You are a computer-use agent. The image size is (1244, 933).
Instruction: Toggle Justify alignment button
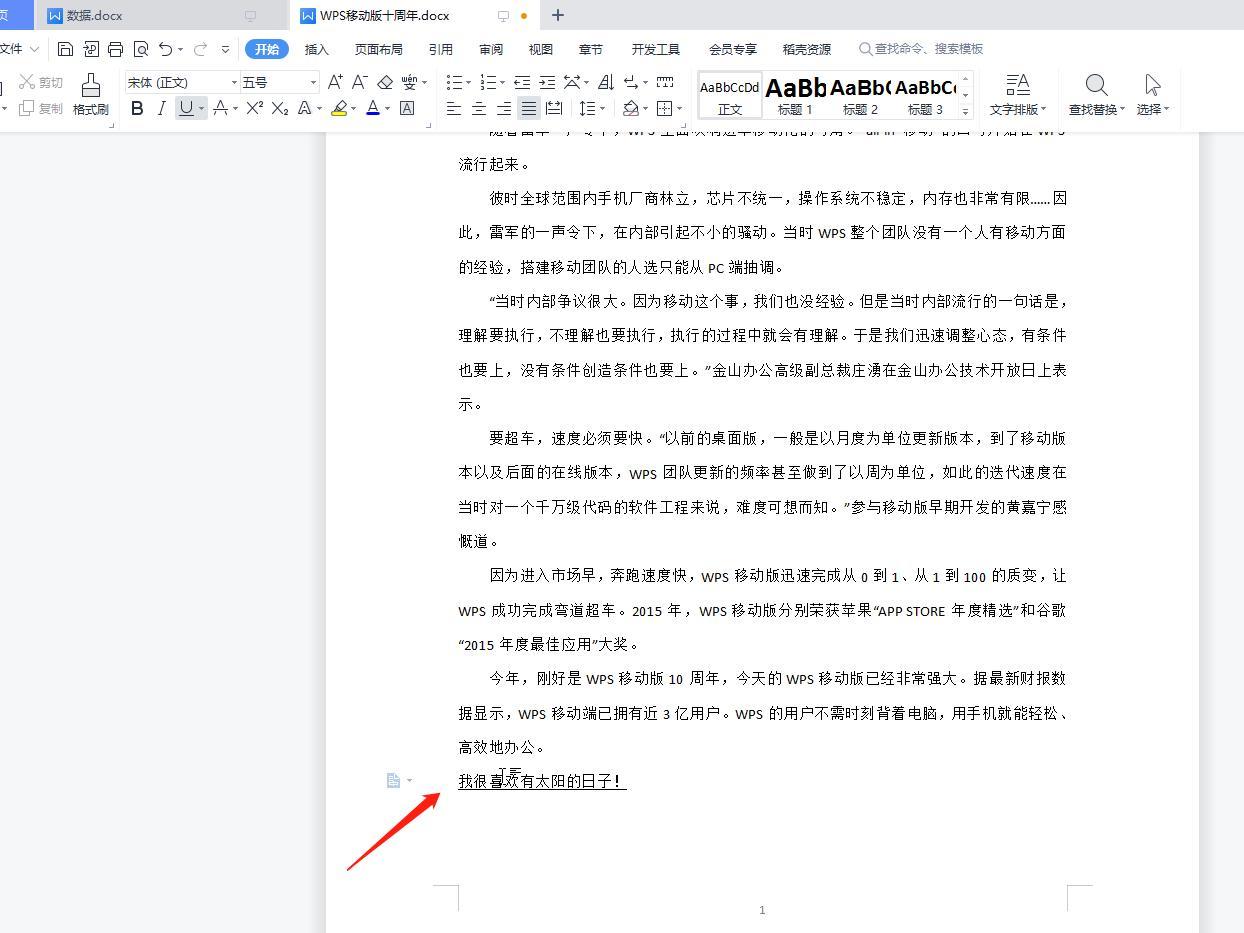(529, 108)
